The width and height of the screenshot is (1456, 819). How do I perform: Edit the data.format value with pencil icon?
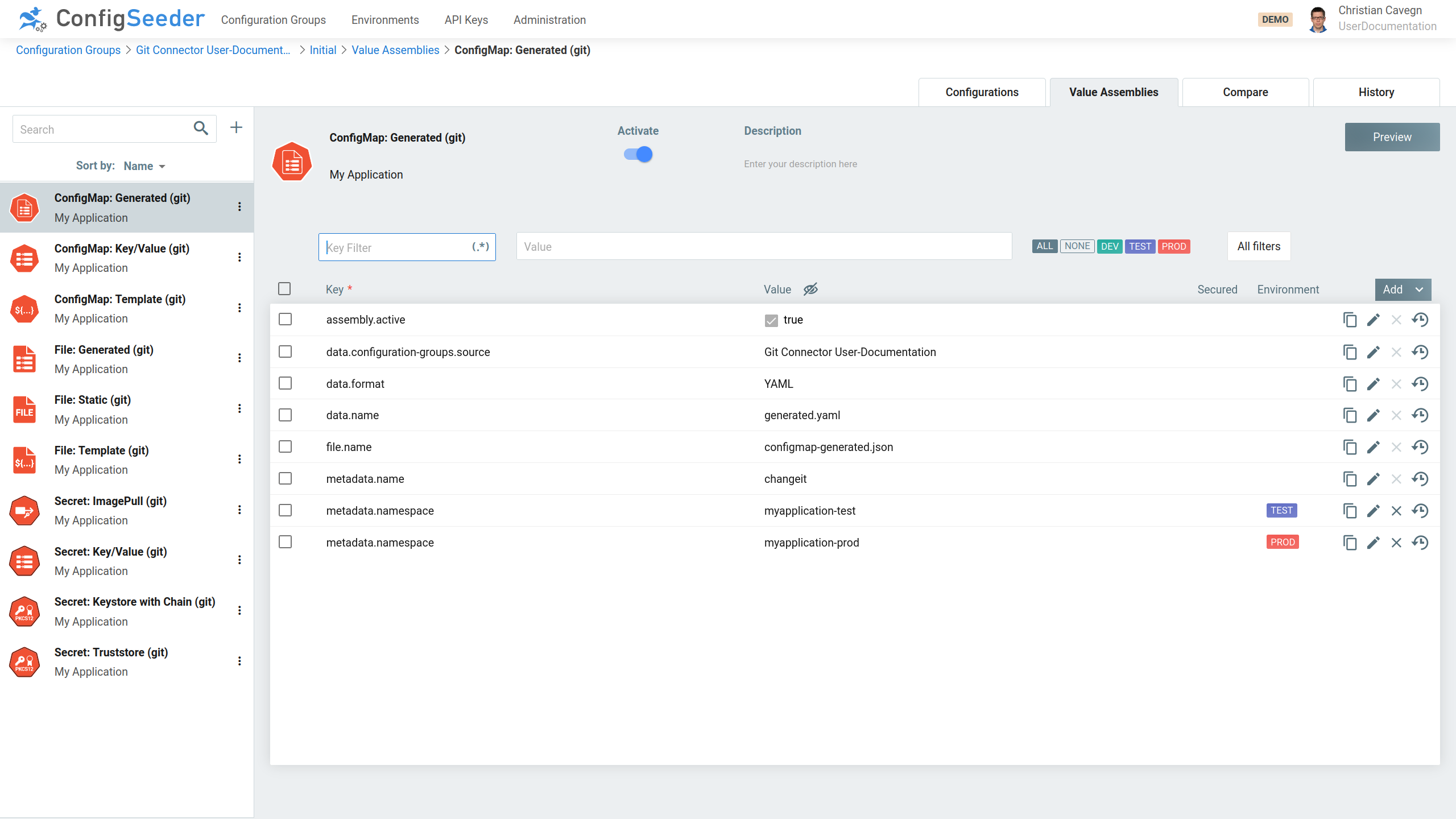[1374, 384]
